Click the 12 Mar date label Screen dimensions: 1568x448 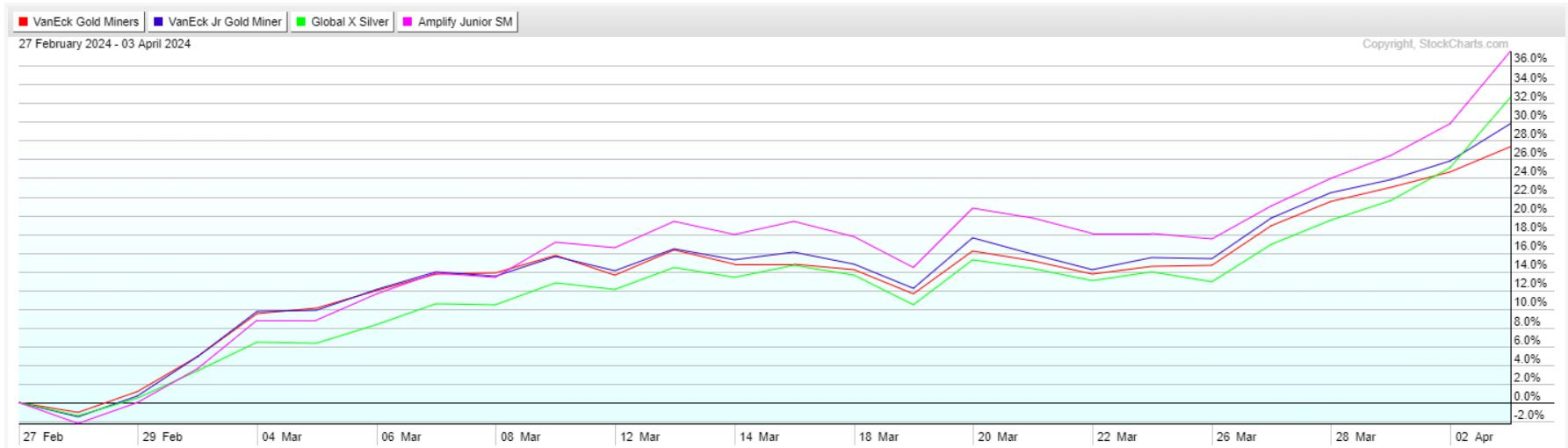(x=640, y=437)
